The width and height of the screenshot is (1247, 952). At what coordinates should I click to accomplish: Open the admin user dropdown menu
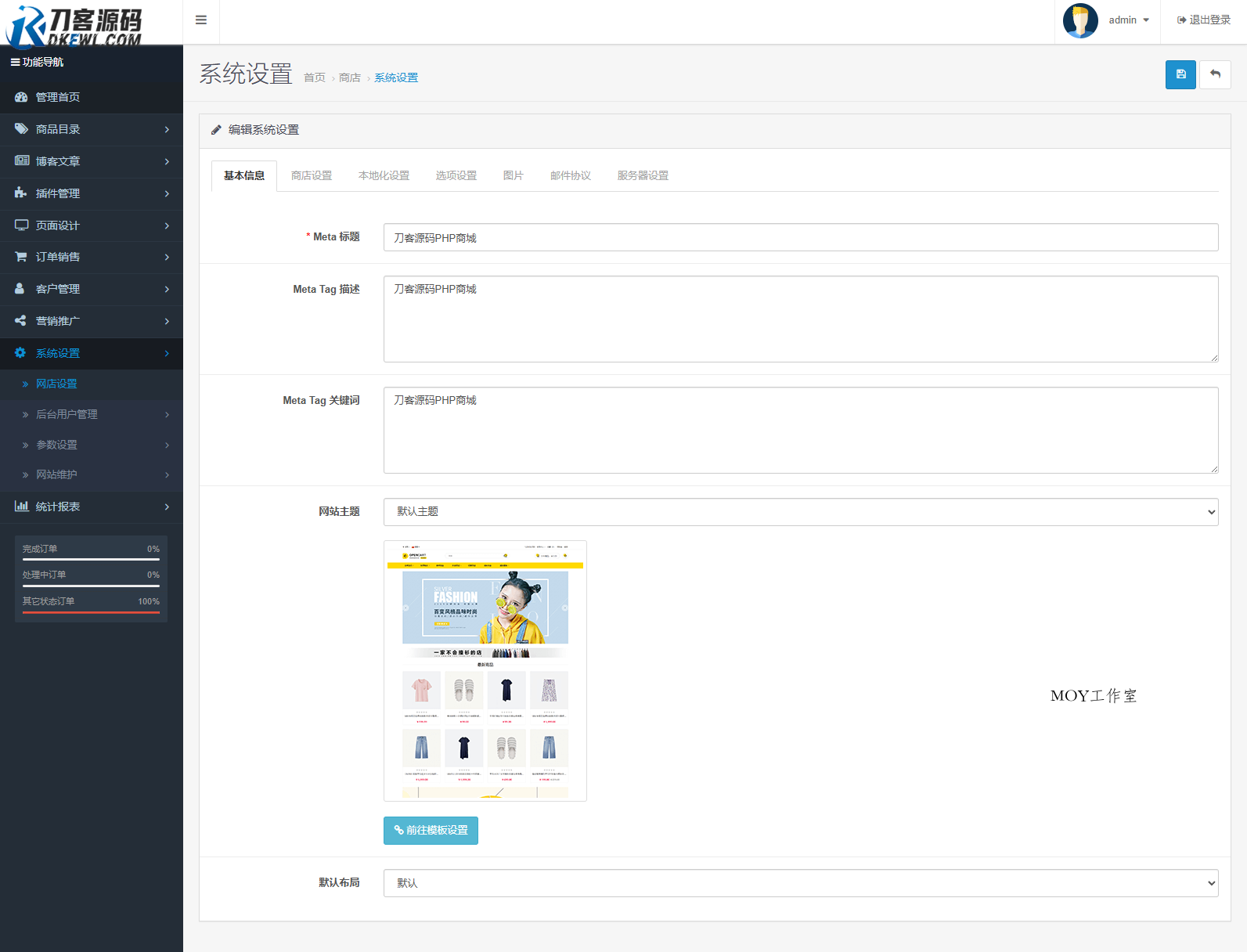pos(1129,20)
